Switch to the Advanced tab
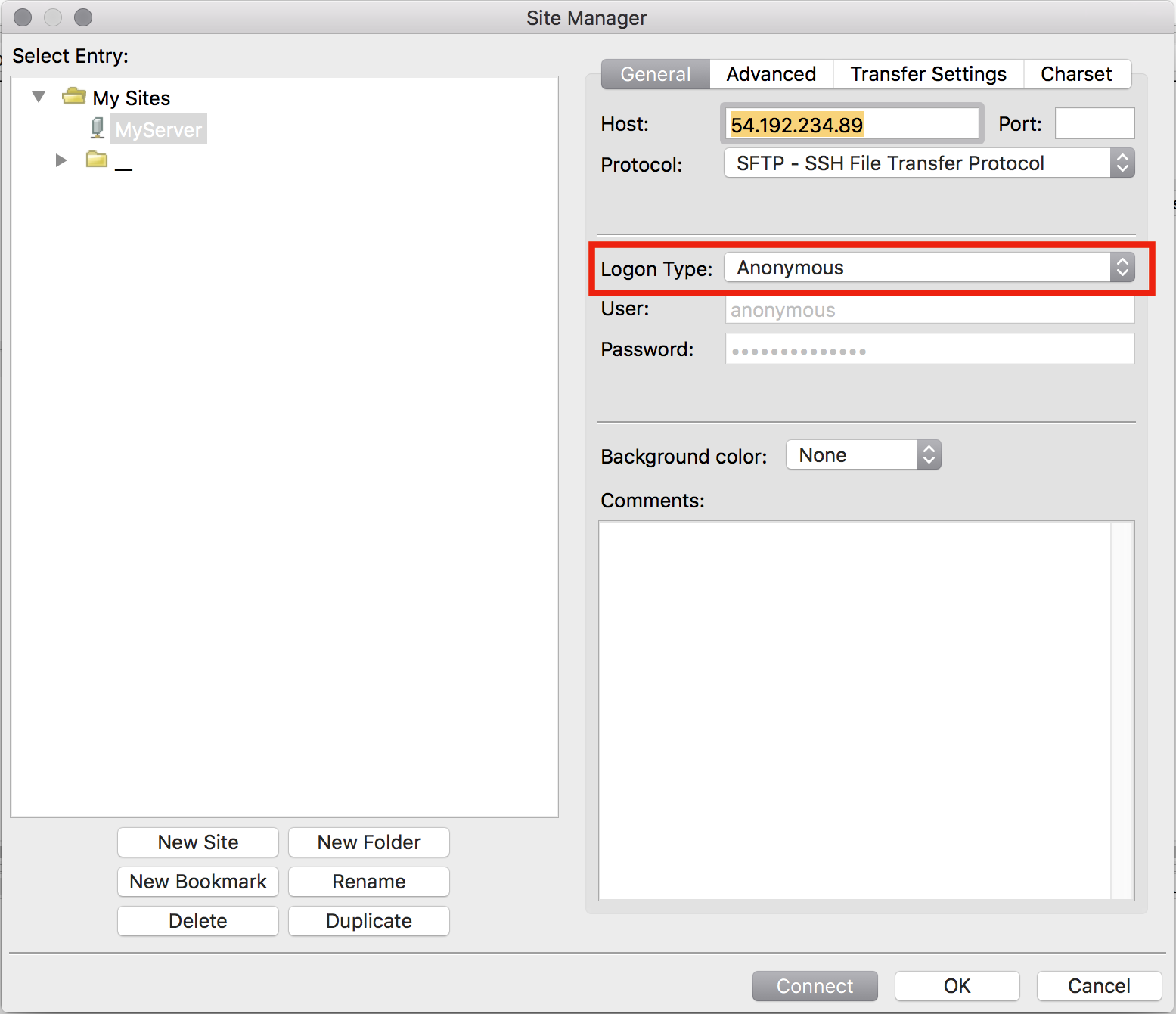 771,73
